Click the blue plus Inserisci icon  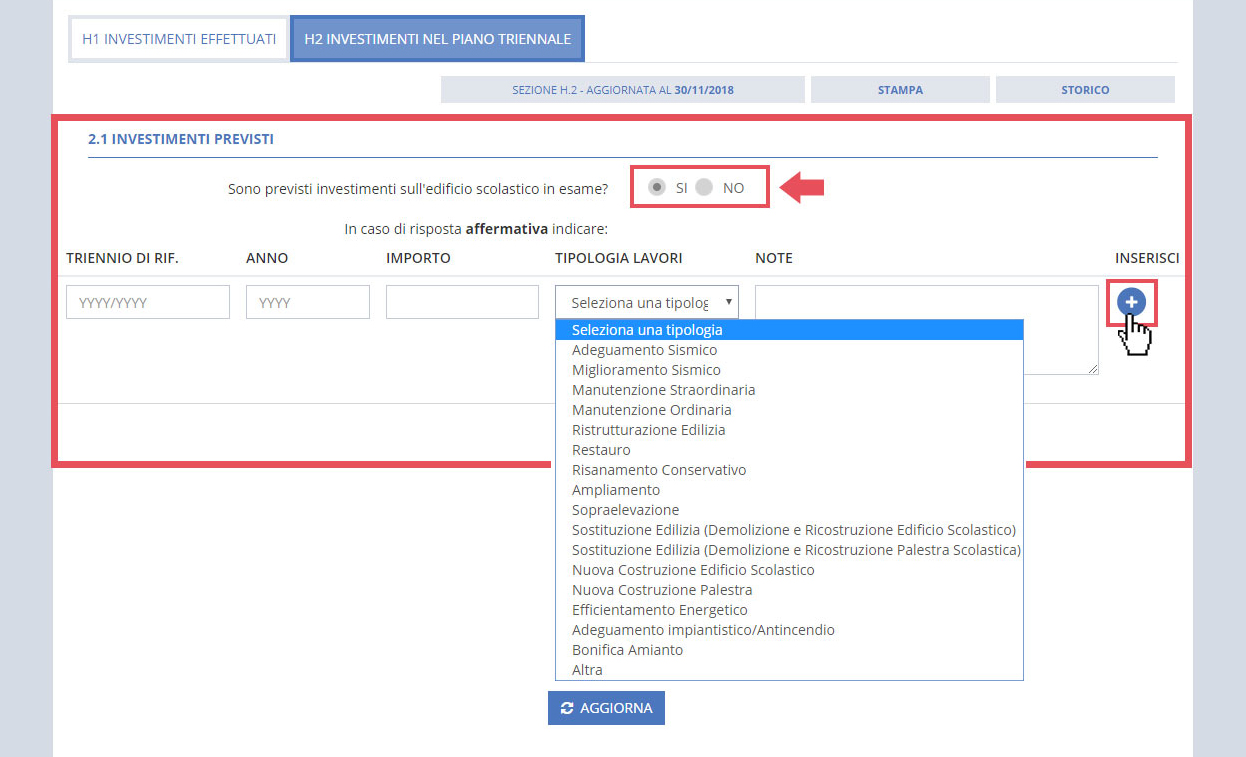1131,301
